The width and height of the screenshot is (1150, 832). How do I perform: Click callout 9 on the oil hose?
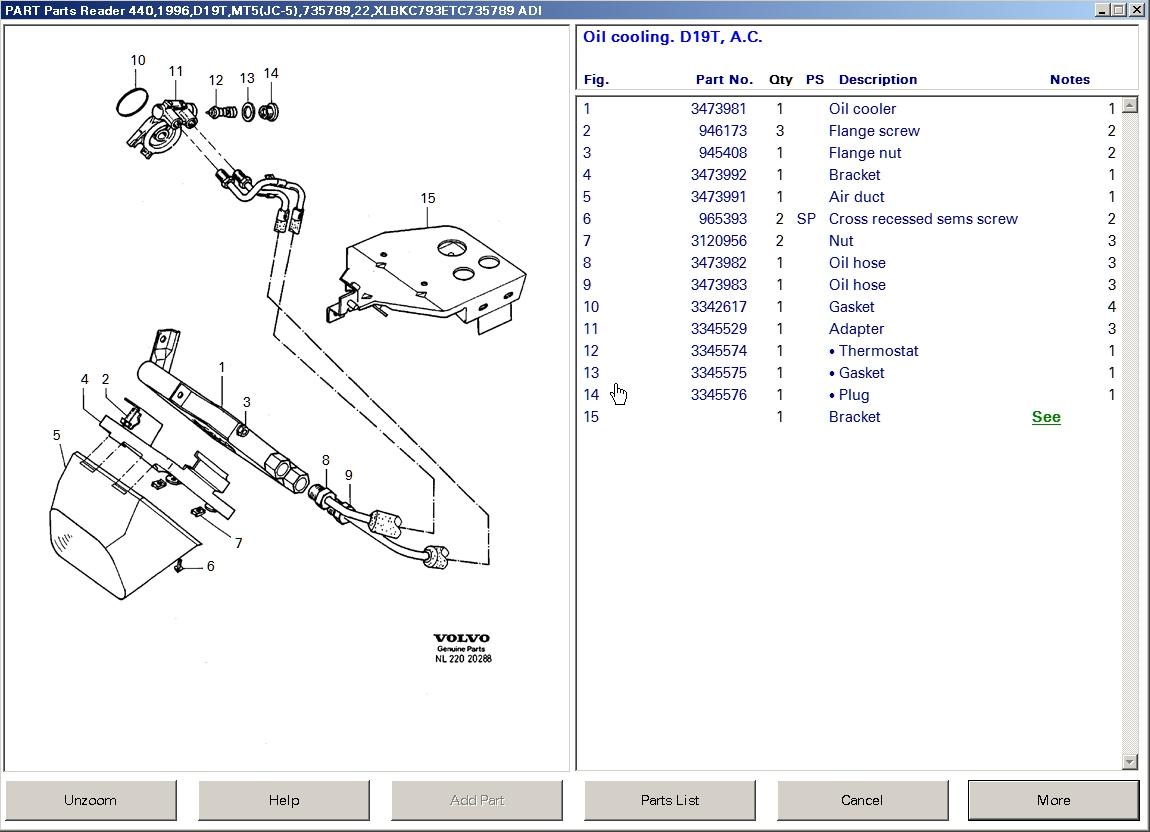click(x=348, y=475)
